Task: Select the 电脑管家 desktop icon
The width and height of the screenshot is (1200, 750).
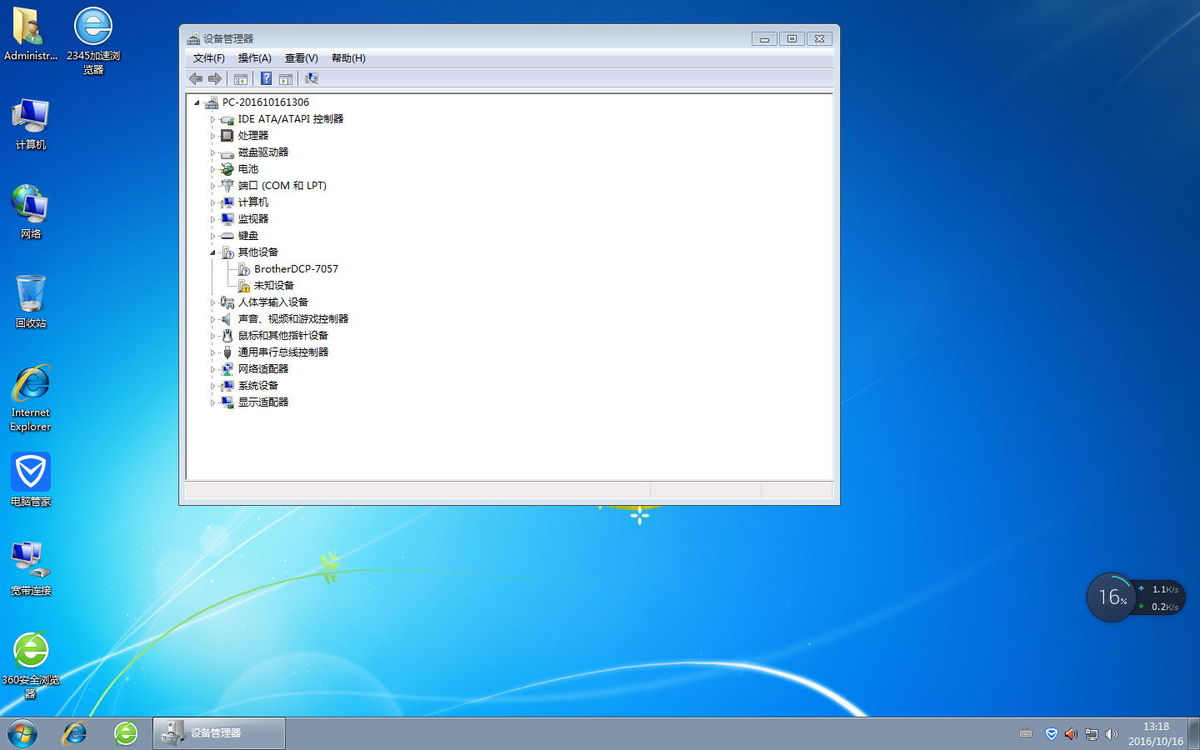Action: [30, 480]
